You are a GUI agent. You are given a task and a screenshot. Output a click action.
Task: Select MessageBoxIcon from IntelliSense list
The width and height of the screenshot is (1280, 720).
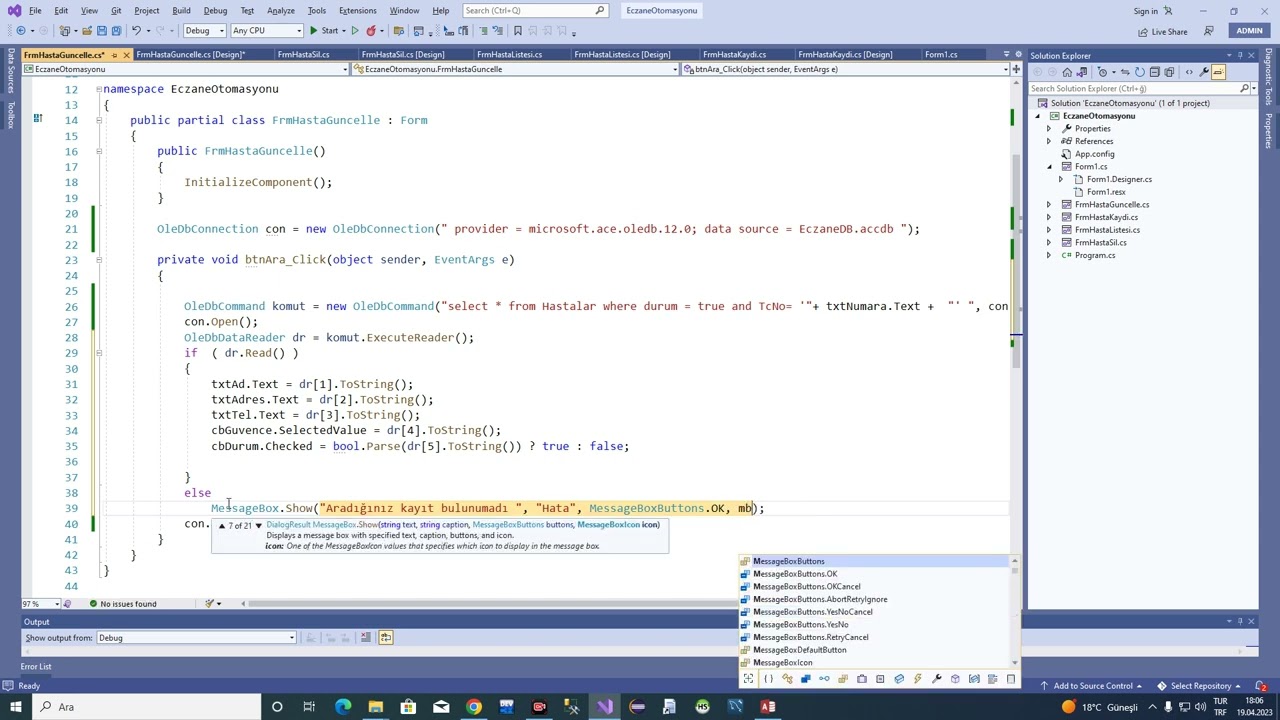(782, 662)
